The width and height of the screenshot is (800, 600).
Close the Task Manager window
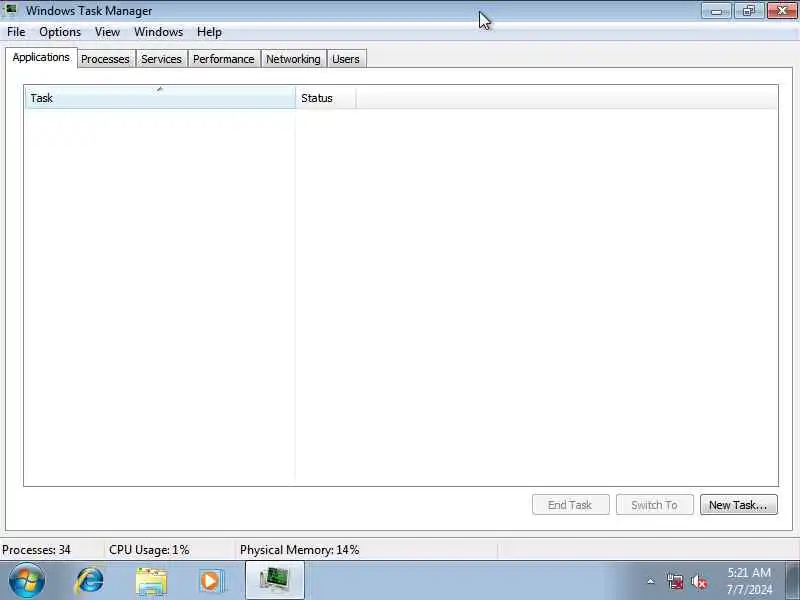pos(782,11)
